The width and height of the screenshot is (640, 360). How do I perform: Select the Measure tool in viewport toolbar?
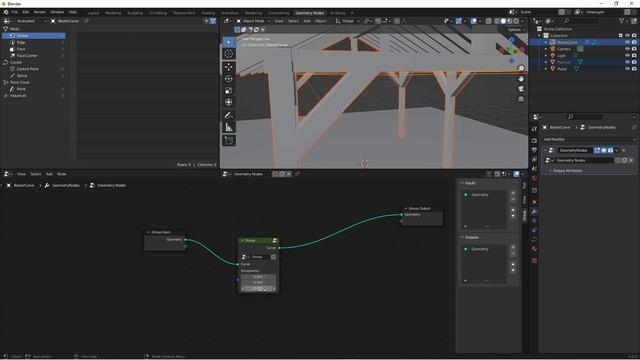[x=229, y=128]
